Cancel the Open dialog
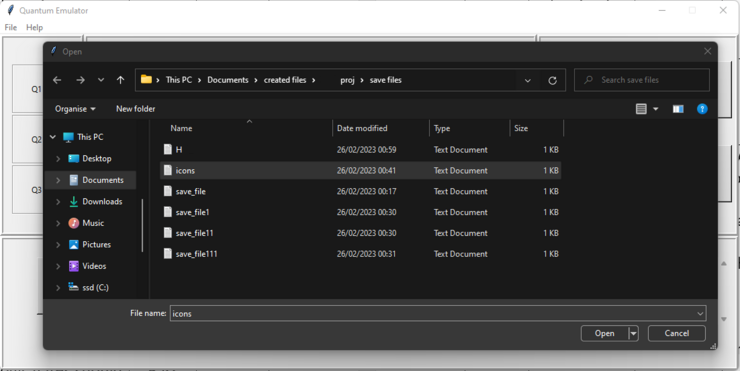This screenshot has height=371, width=740. click(677, 333)
